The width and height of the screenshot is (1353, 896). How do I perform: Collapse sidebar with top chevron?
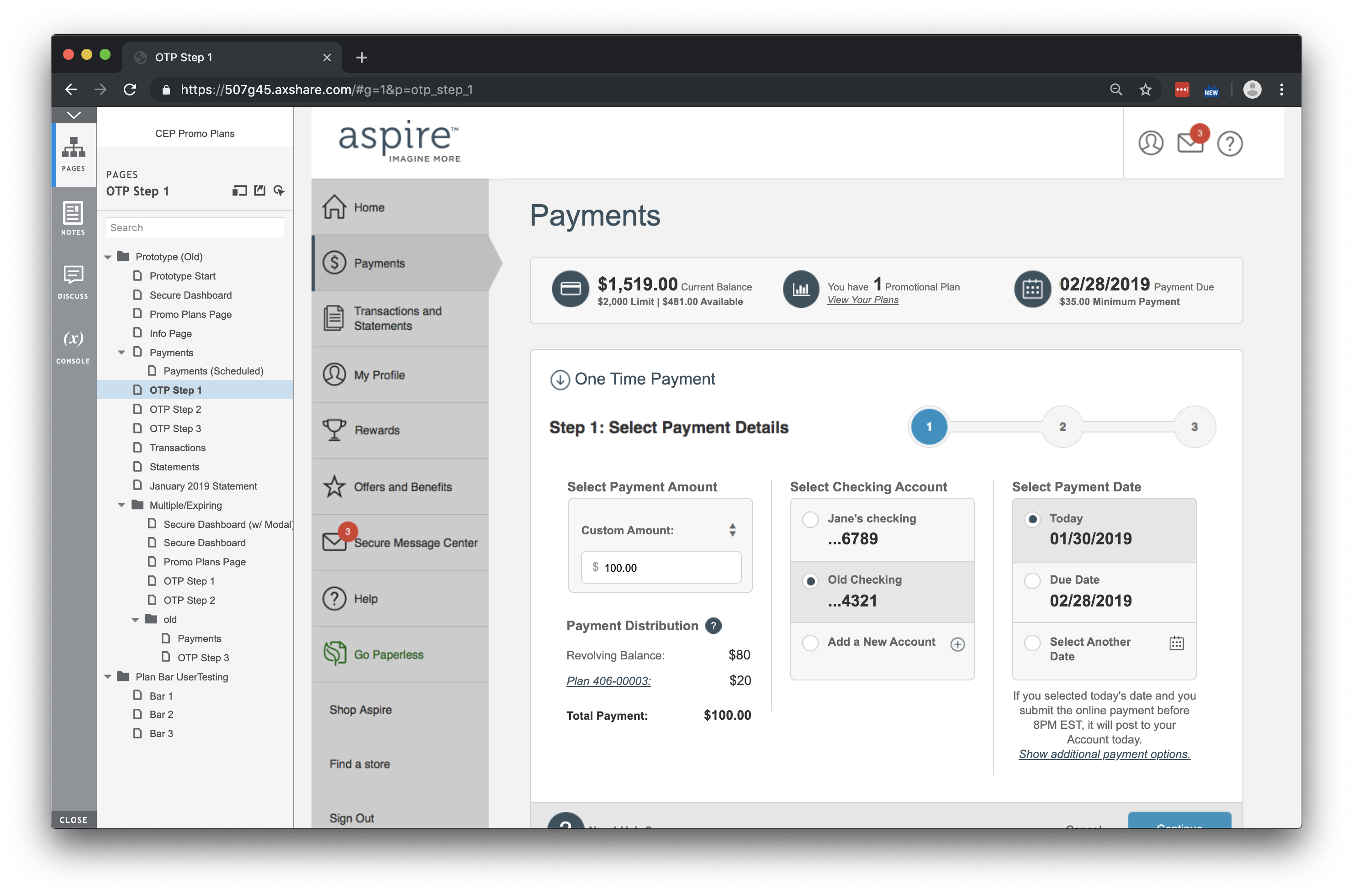(74, 115)
